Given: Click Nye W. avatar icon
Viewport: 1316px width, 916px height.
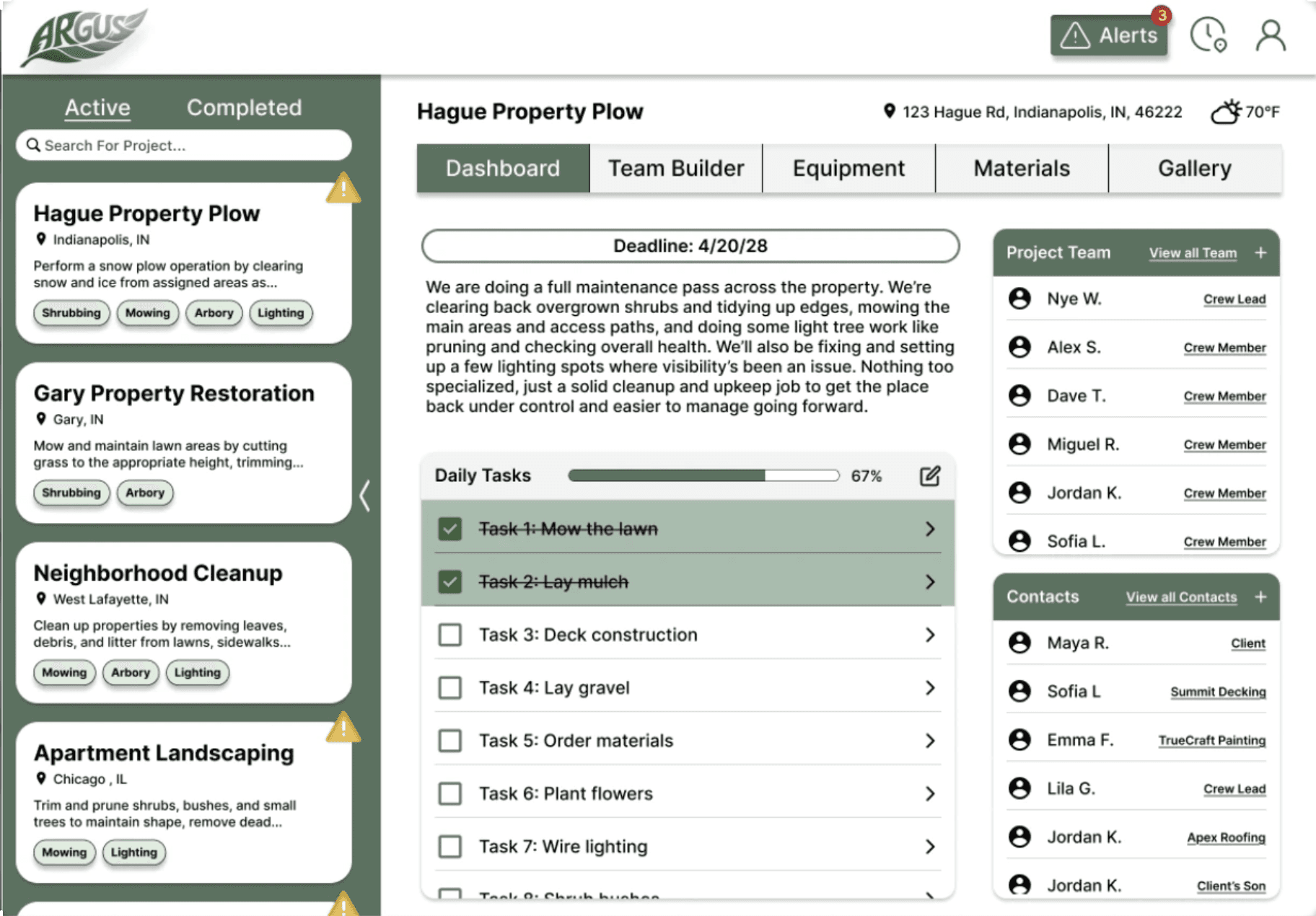Looking at the screenshot, I should (1019, 299).
